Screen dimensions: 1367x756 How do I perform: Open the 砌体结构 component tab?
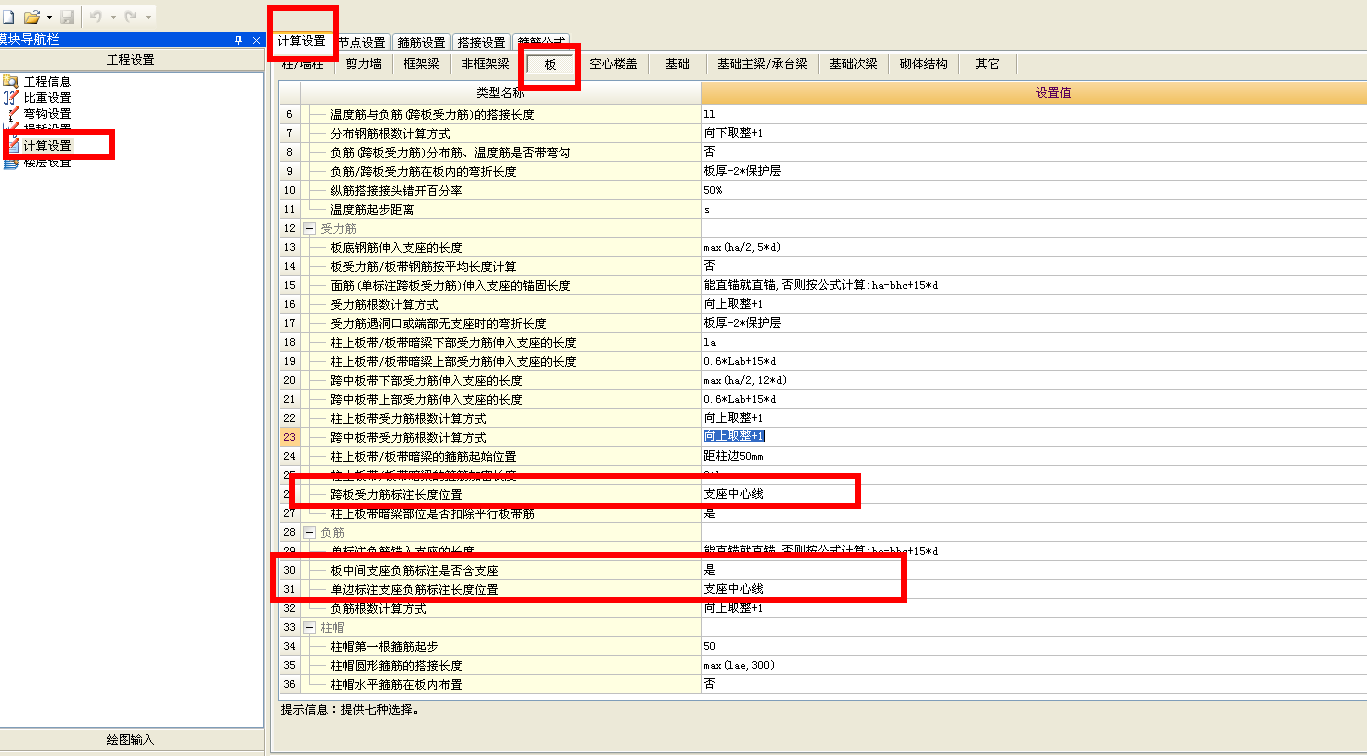click(x=923, y=64)
